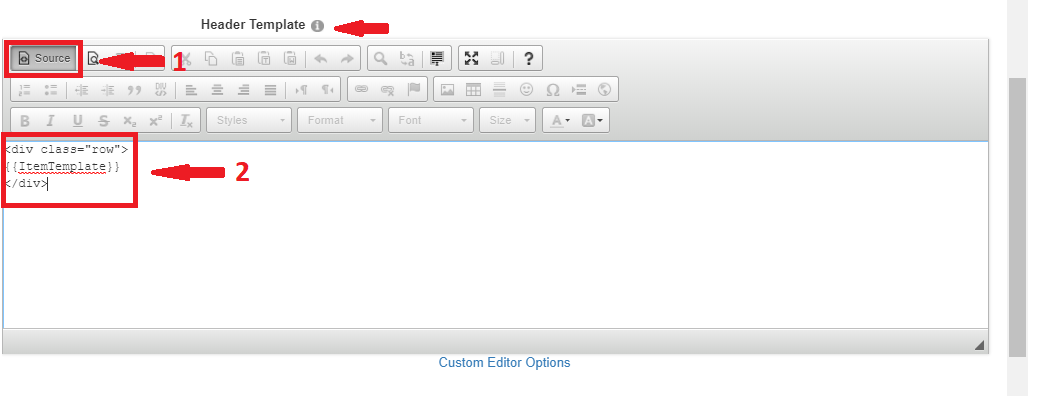Create a Div container

pos(161,90)
